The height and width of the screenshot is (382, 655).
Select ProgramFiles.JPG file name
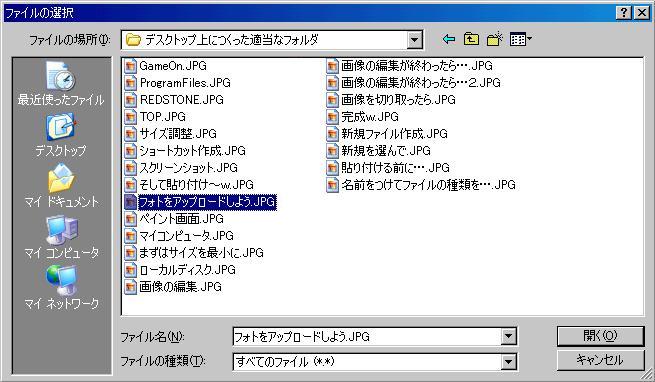coord(185,83)
